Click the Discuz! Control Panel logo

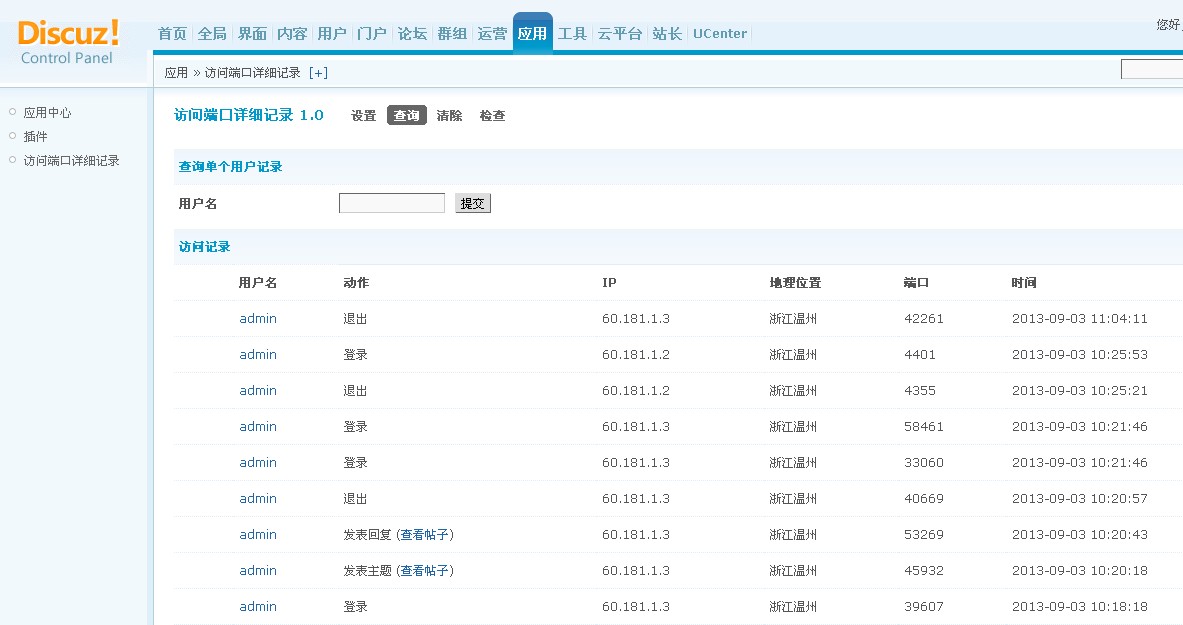click(x=68, y=42)
